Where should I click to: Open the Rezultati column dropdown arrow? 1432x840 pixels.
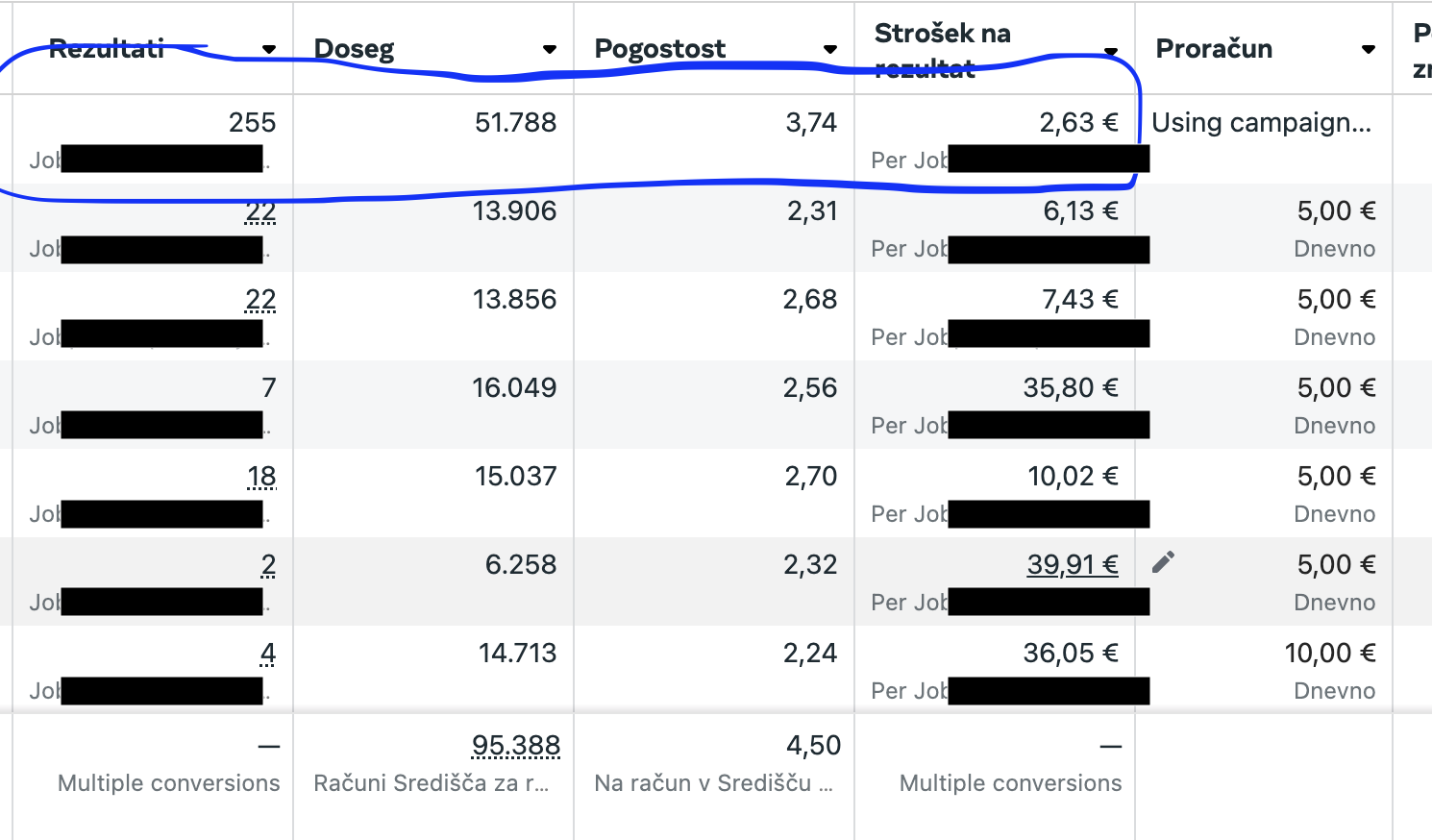click(269, 49)
